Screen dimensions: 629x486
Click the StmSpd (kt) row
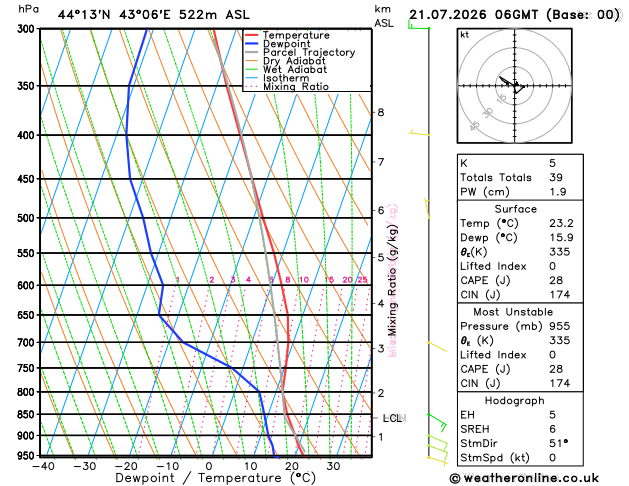point(520,458)
